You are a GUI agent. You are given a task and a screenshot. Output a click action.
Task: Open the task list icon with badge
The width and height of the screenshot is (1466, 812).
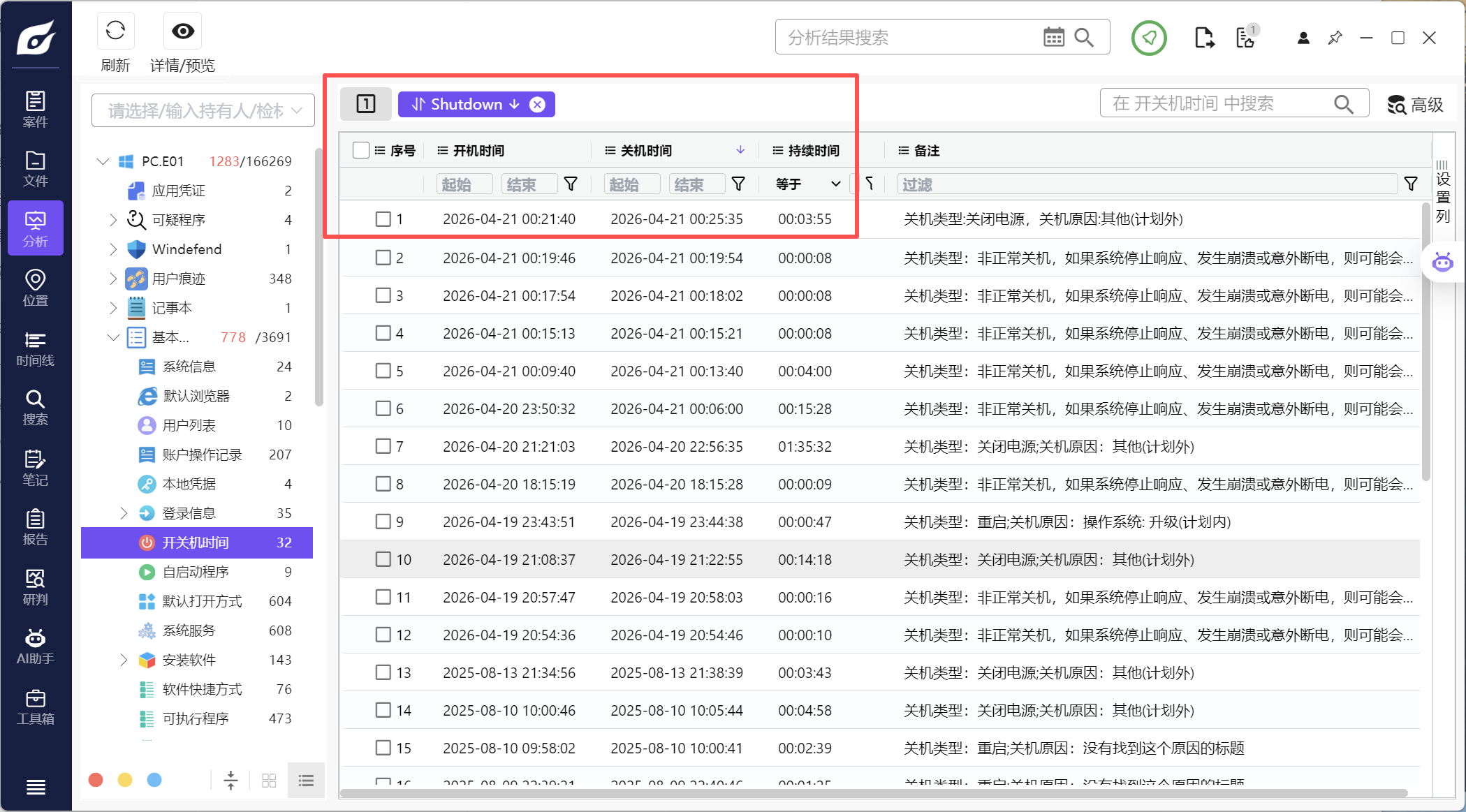[1246, 36]
